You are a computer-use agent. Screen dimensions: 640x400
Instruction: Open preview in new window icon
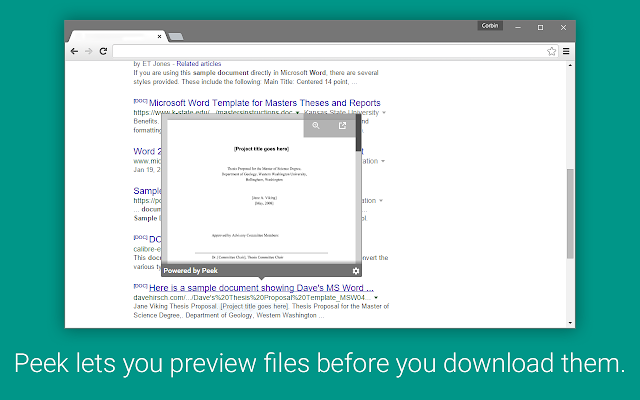342,126
